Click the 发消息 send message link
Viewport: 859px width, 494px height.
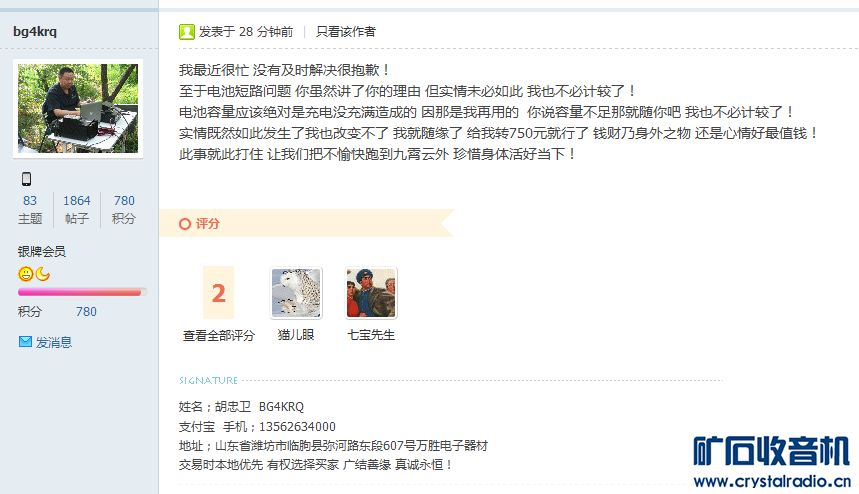click(x=54, y=342)
